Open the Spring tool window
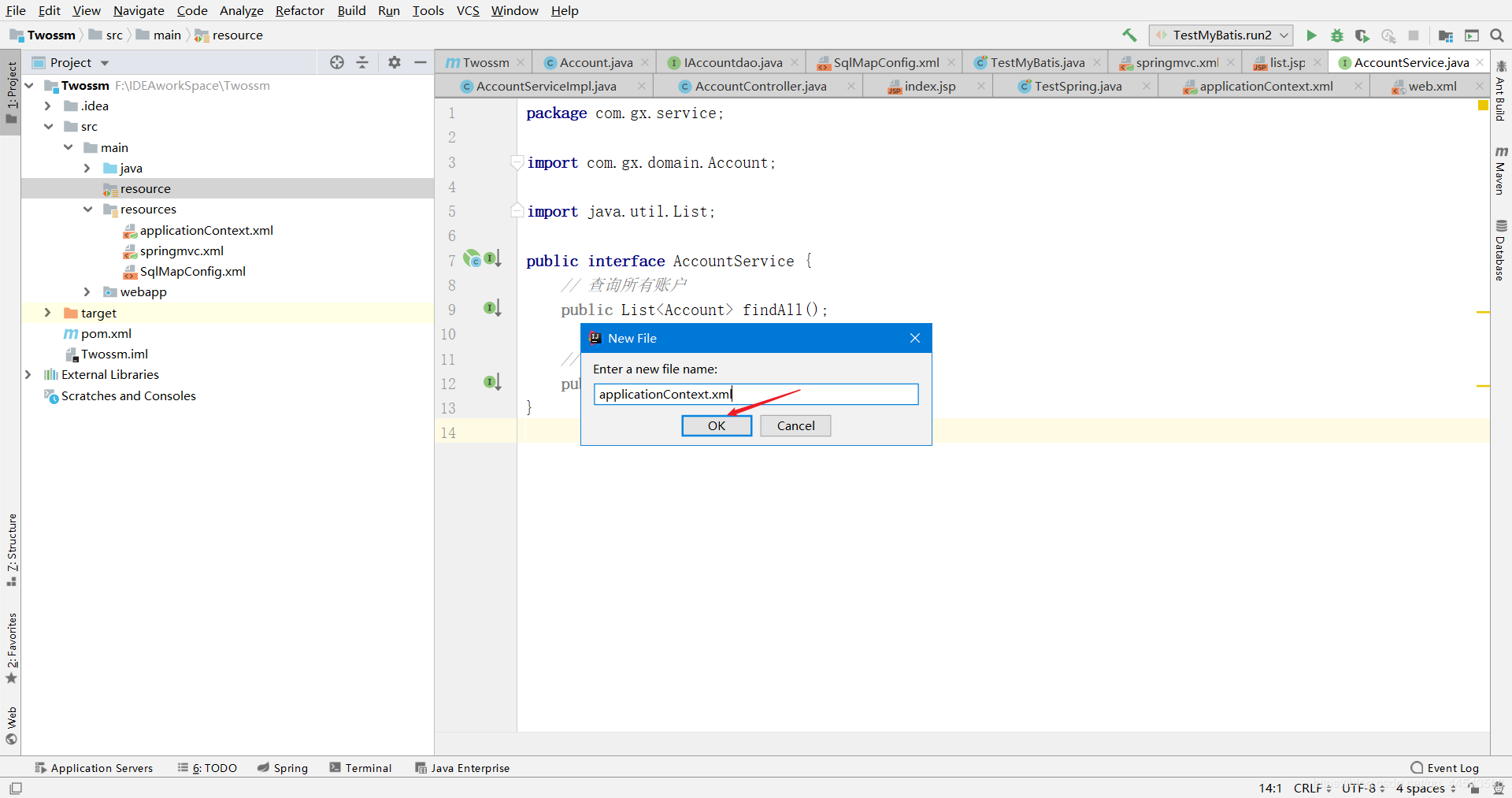The image size is (1512, 798). pos(283,768)
